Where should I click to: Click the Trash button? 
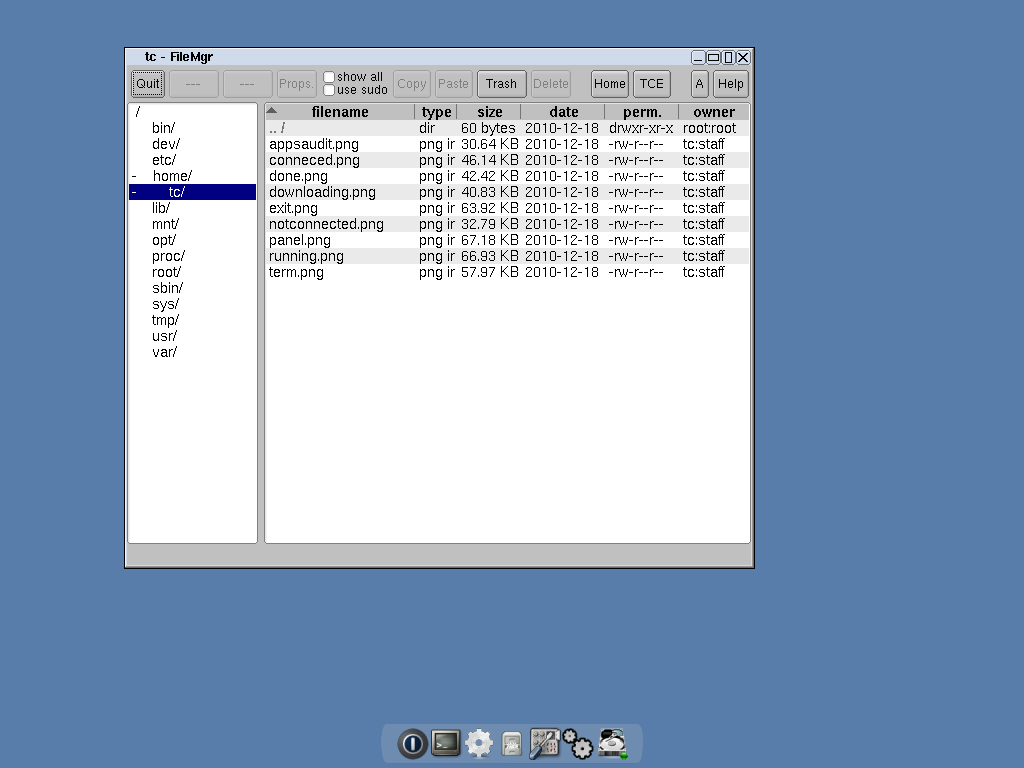501,84
